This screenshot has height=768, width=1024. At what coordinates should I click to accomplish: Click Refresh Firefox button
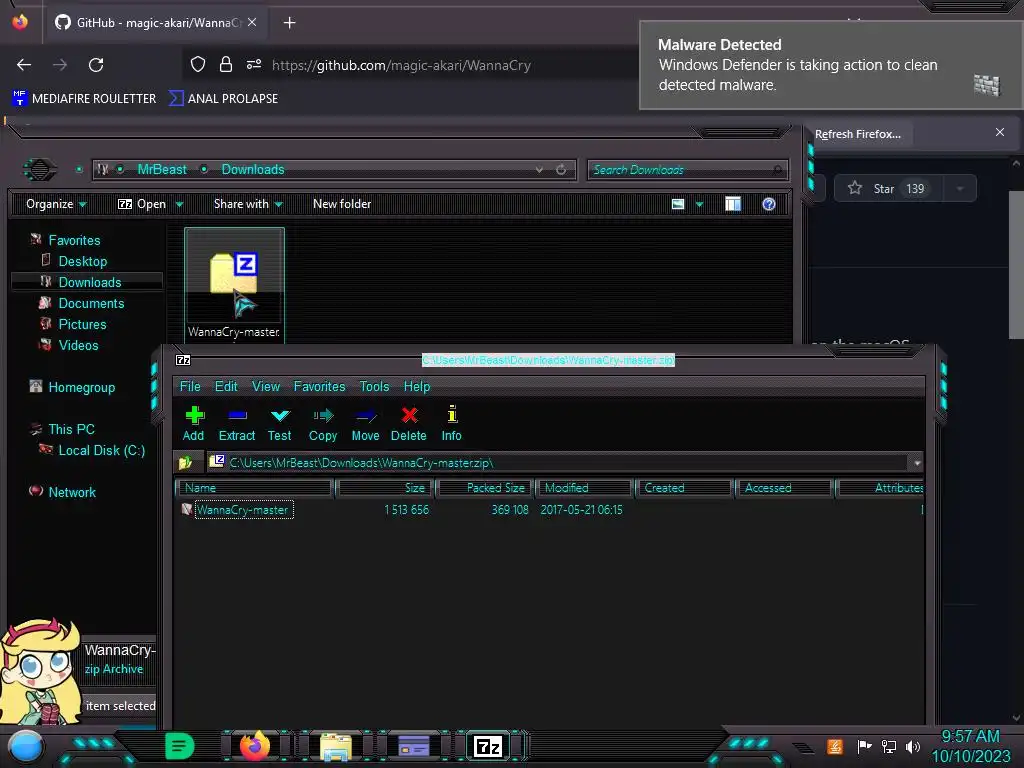click(857, 134)
